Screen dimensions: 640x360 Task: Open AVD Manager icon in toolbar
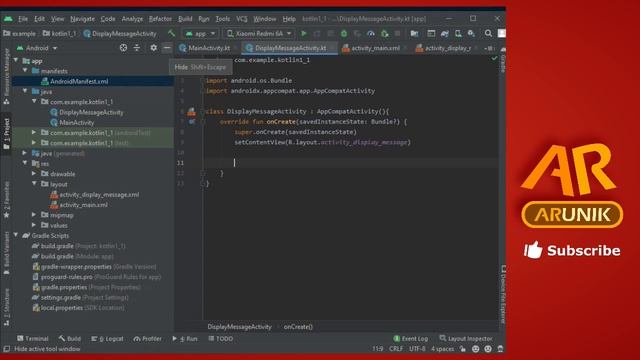[x=458, y=33]
